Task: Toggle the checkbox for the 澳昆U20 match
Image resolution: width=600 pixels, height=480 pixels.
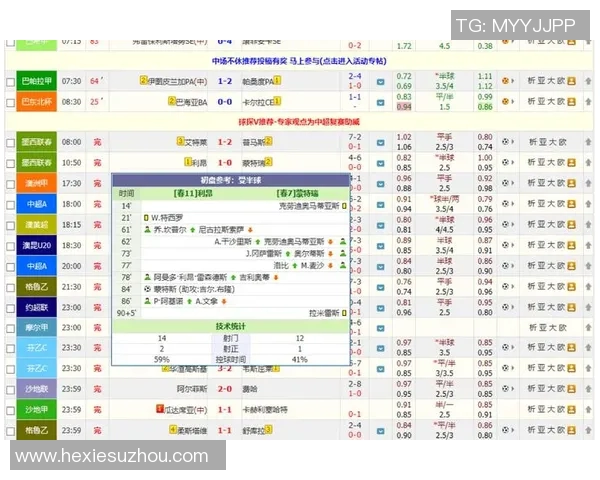Action: click(10, 246)
